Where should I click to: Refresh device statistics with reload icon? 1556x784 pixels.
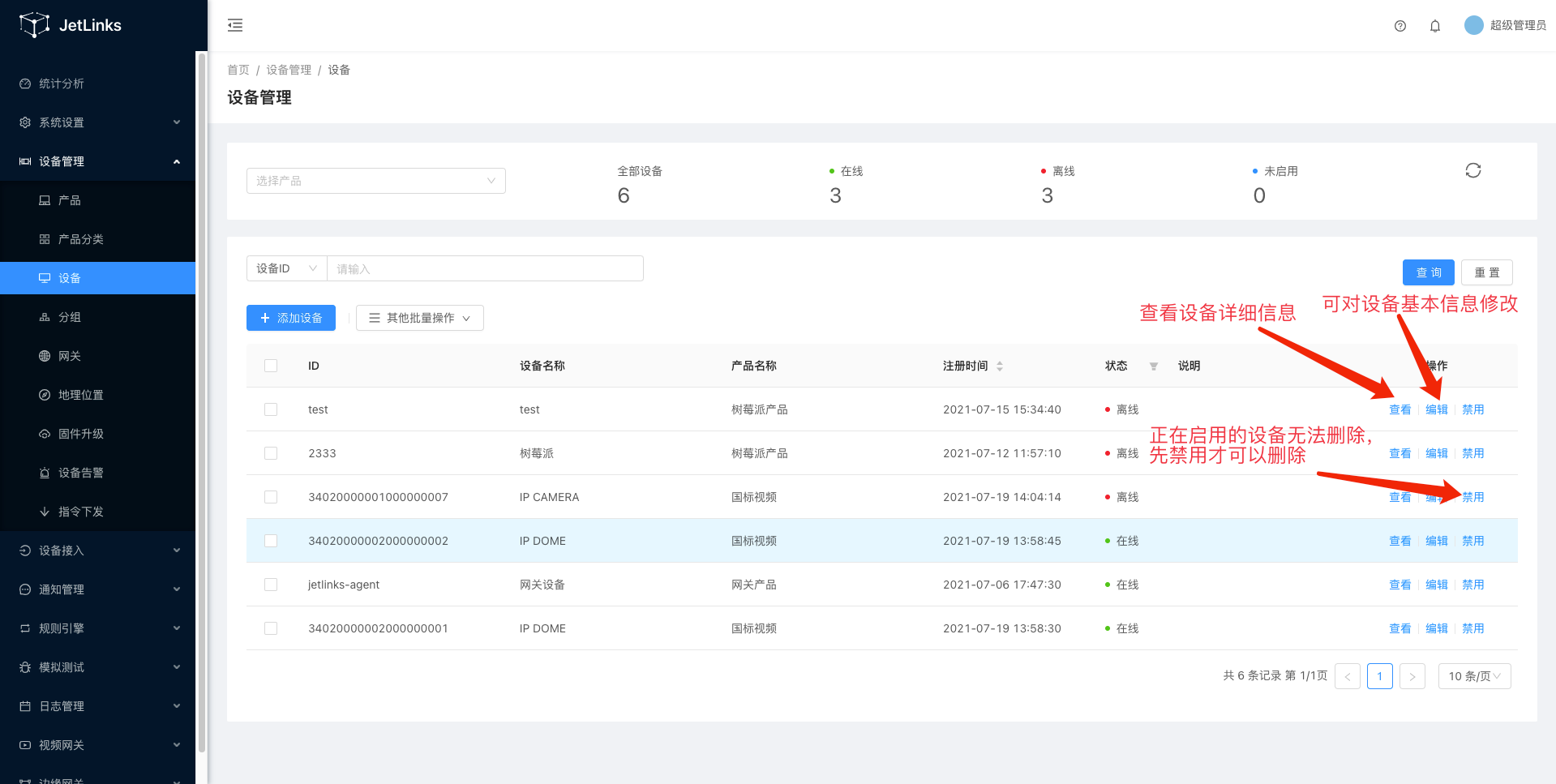point(1473,170)
